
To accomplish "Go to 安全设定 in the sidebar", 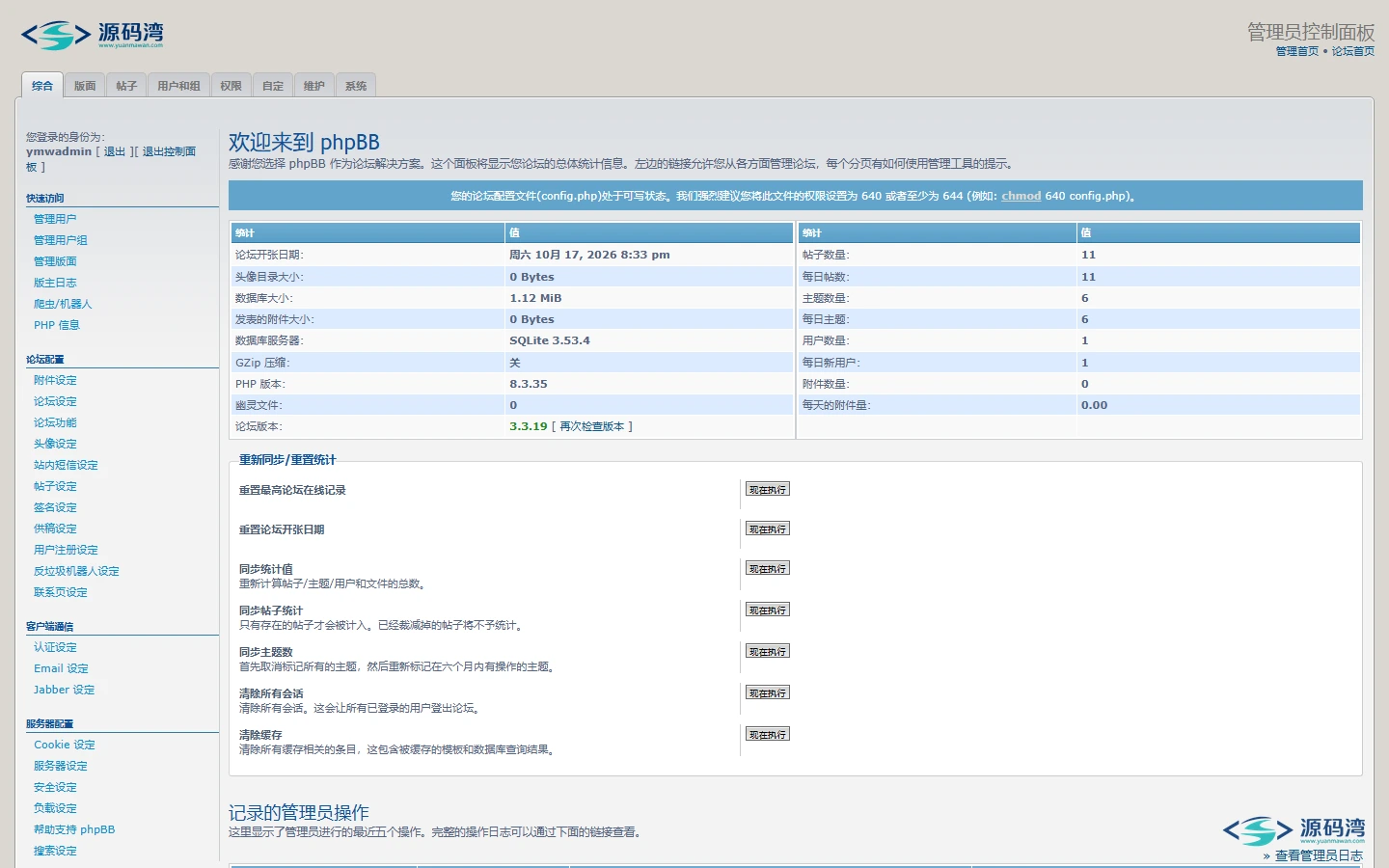I will 55,787.
